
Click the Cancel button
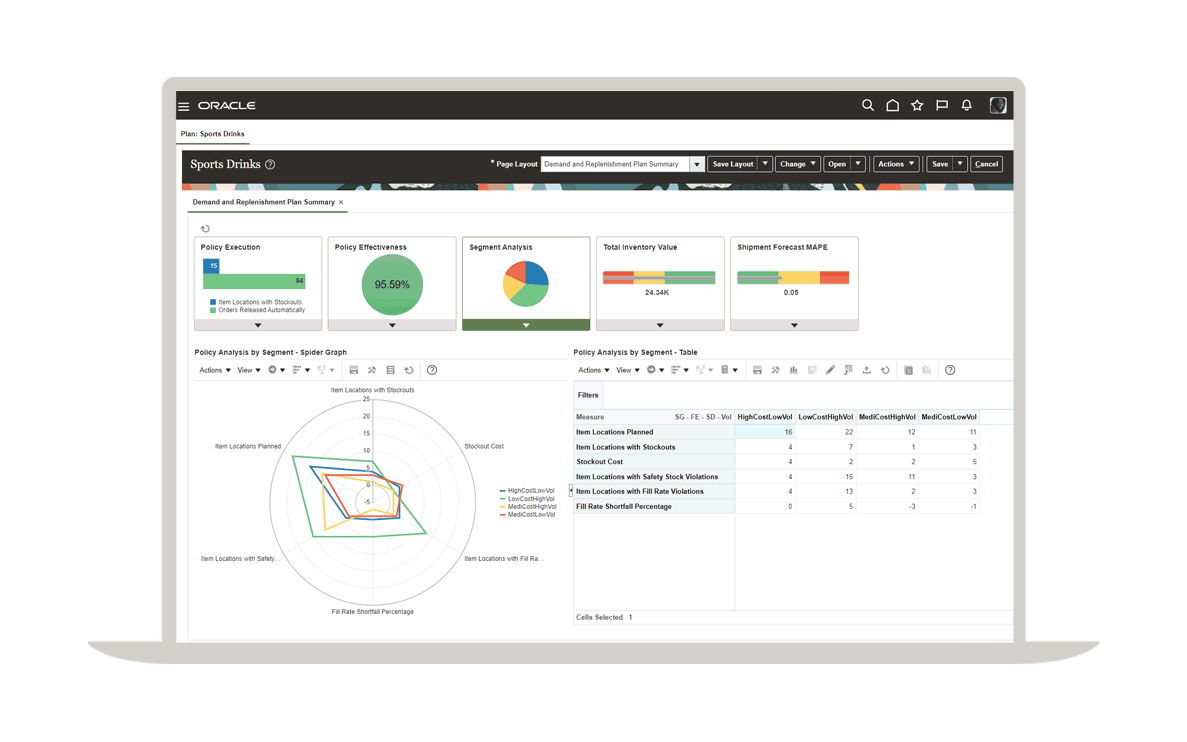[986, 164]
